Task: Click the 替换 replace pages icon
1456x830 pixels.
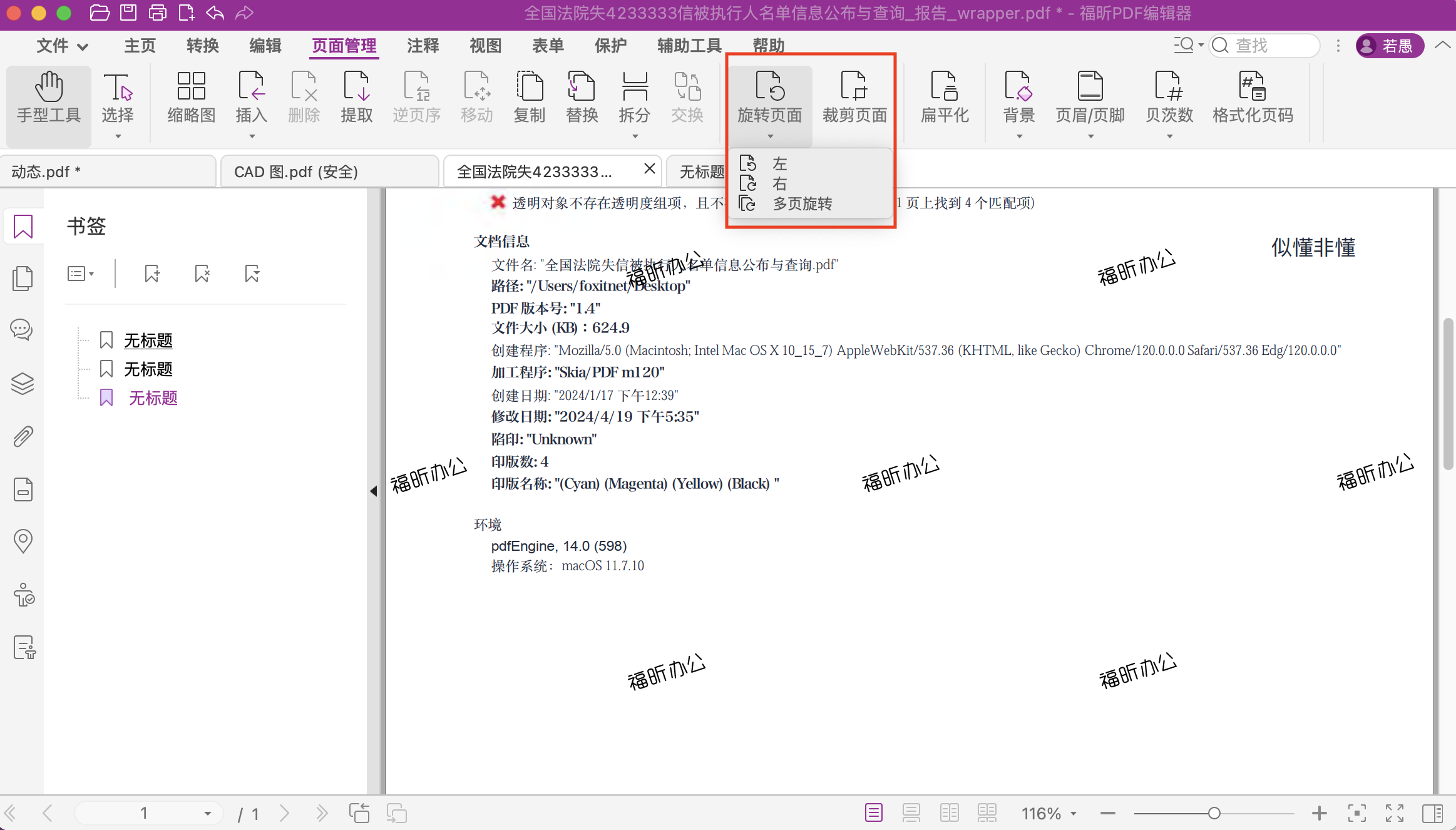Action: [581, 100]
